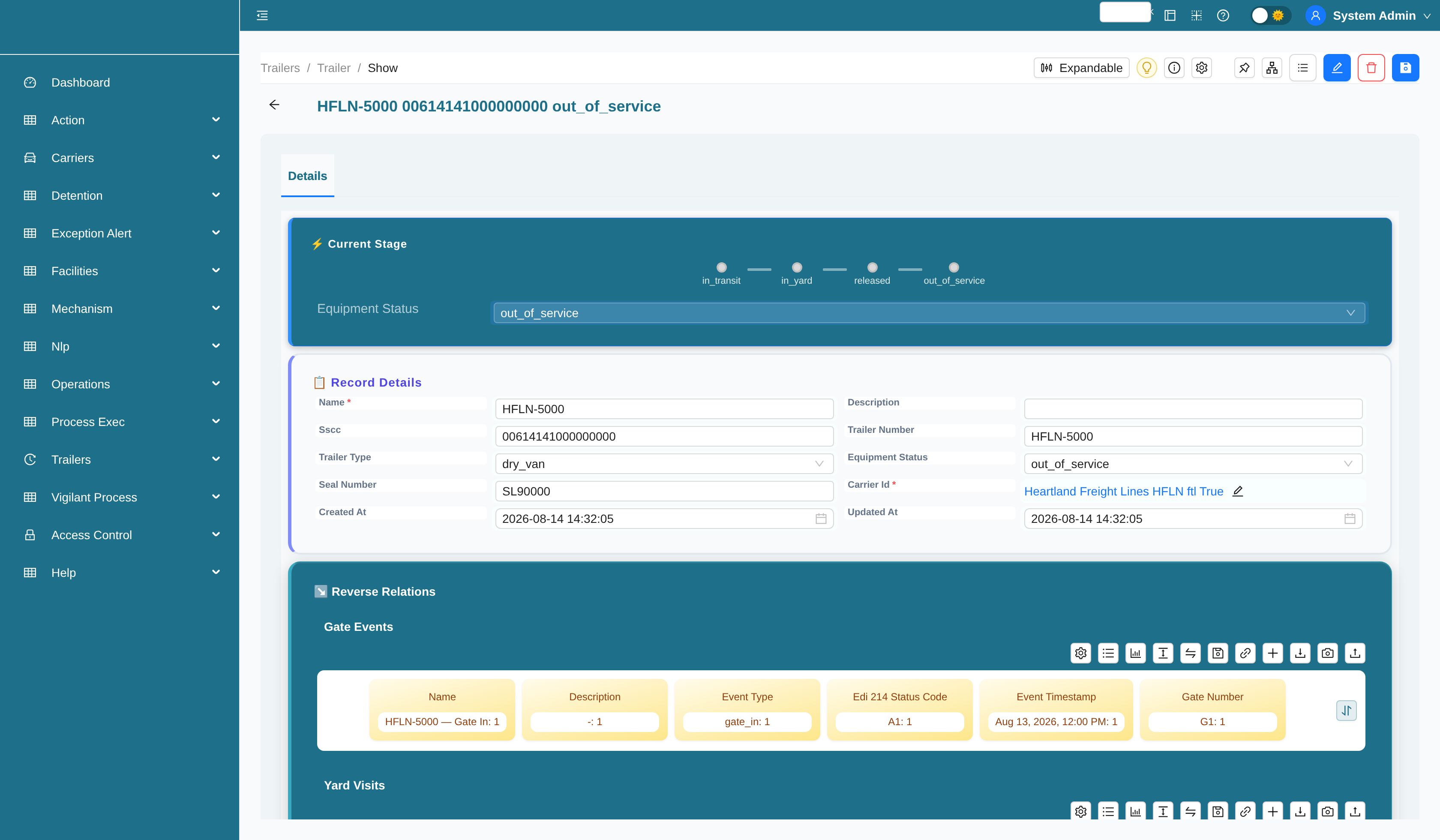Click the Seal Number input field
This screenshot has width=1440, height=840.
pos(664,492)
